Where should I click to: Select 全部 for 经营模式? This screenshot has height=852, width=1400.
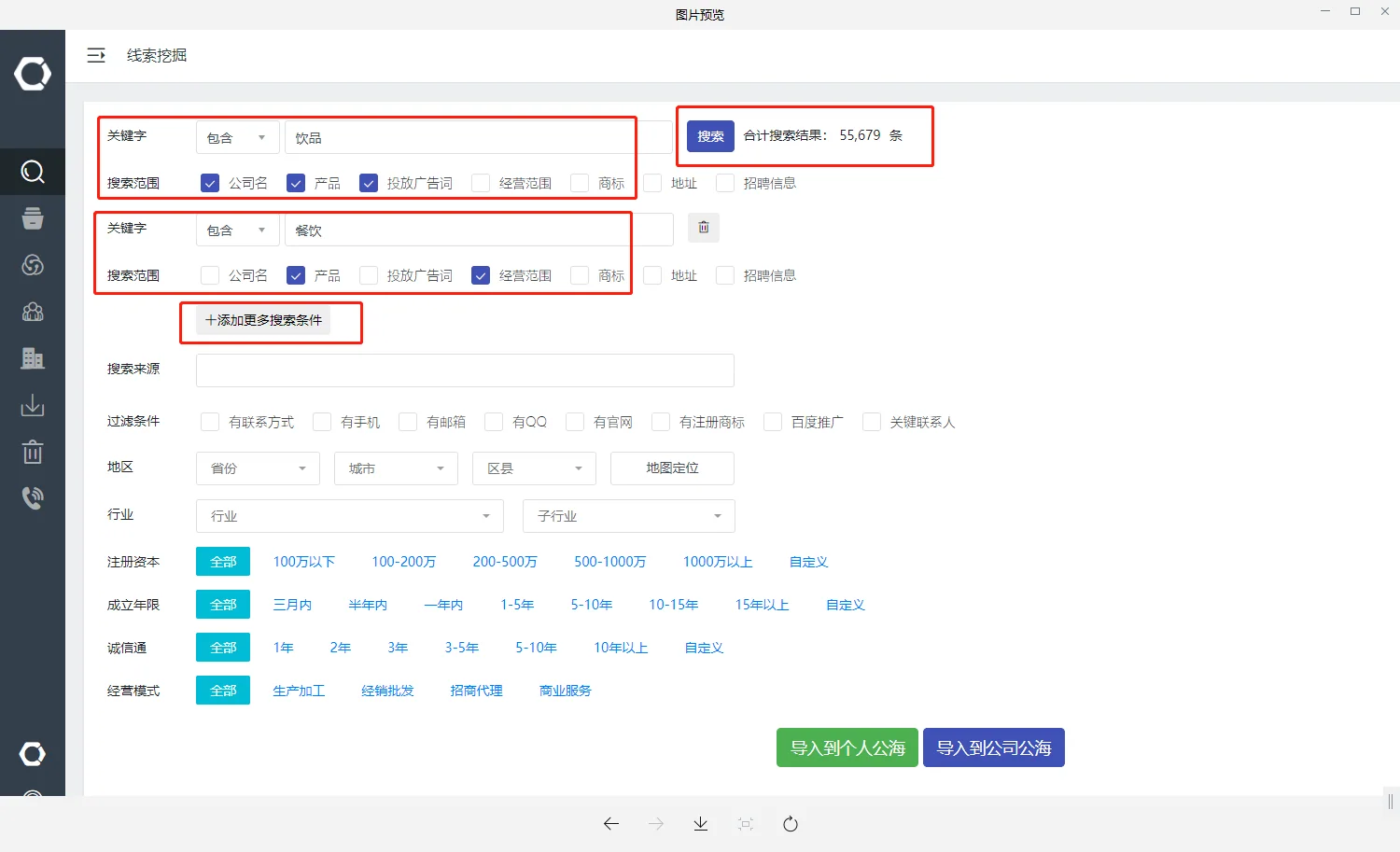click(223, 691)
